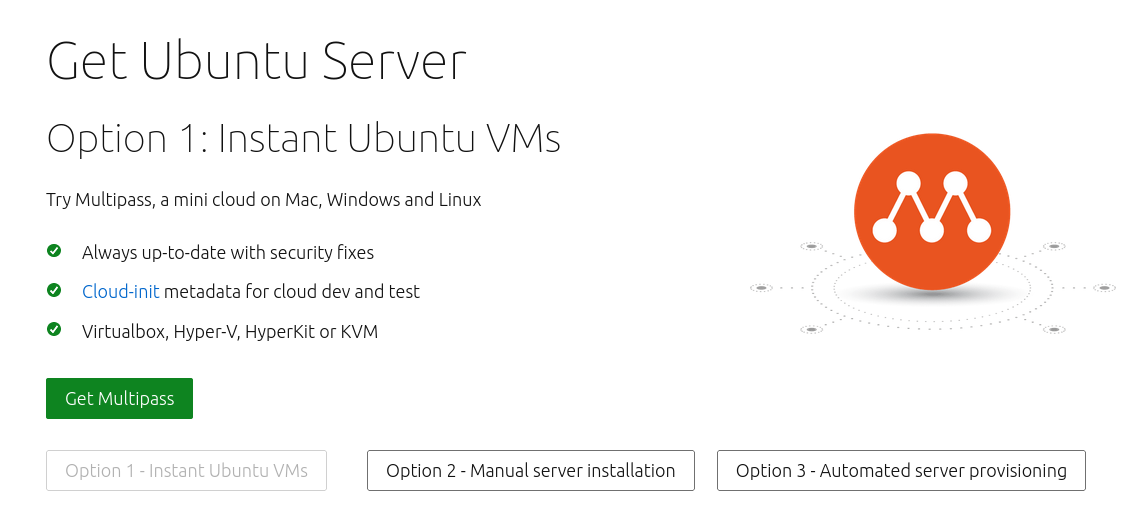The height and width of the screenshot is (512, 1142).
Task: Click the green checkmark next to Cloud-init
Action: 54,291
